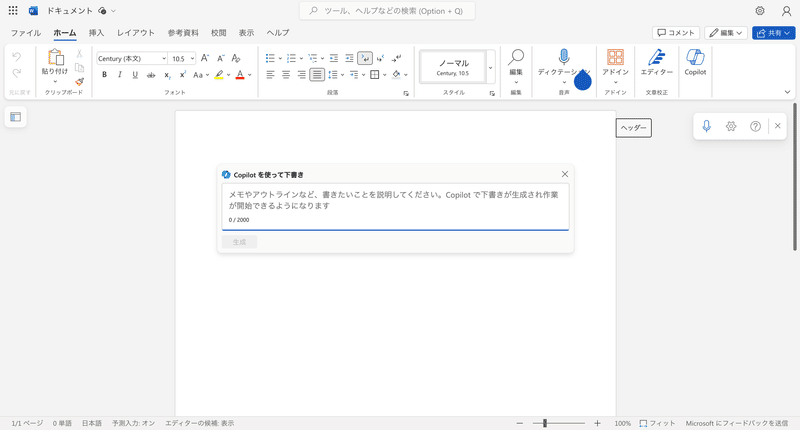Start dictation with ribbon microphone
This screenshot has width=800, height=430.
coord(564,57)
